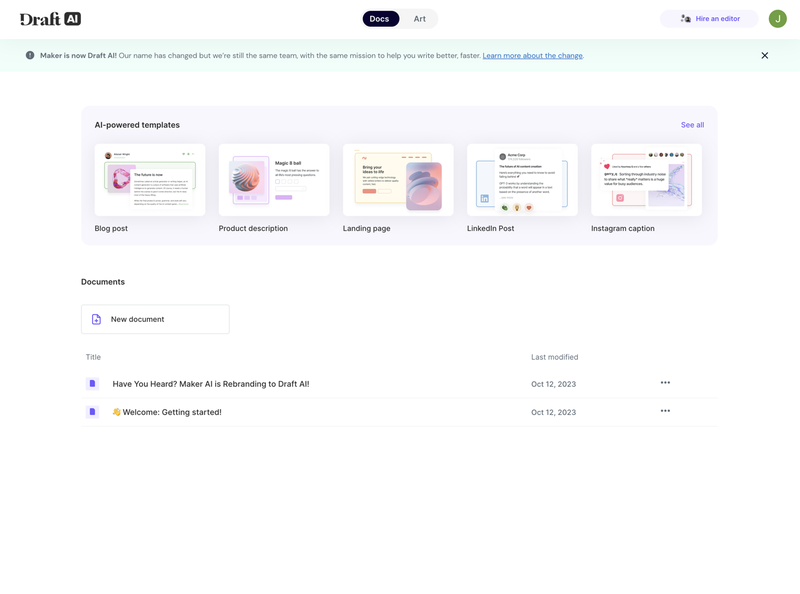Click the 'Hire an editor' button
The width and height of the screenshot is (800, 594).
[x=710, y=18]
